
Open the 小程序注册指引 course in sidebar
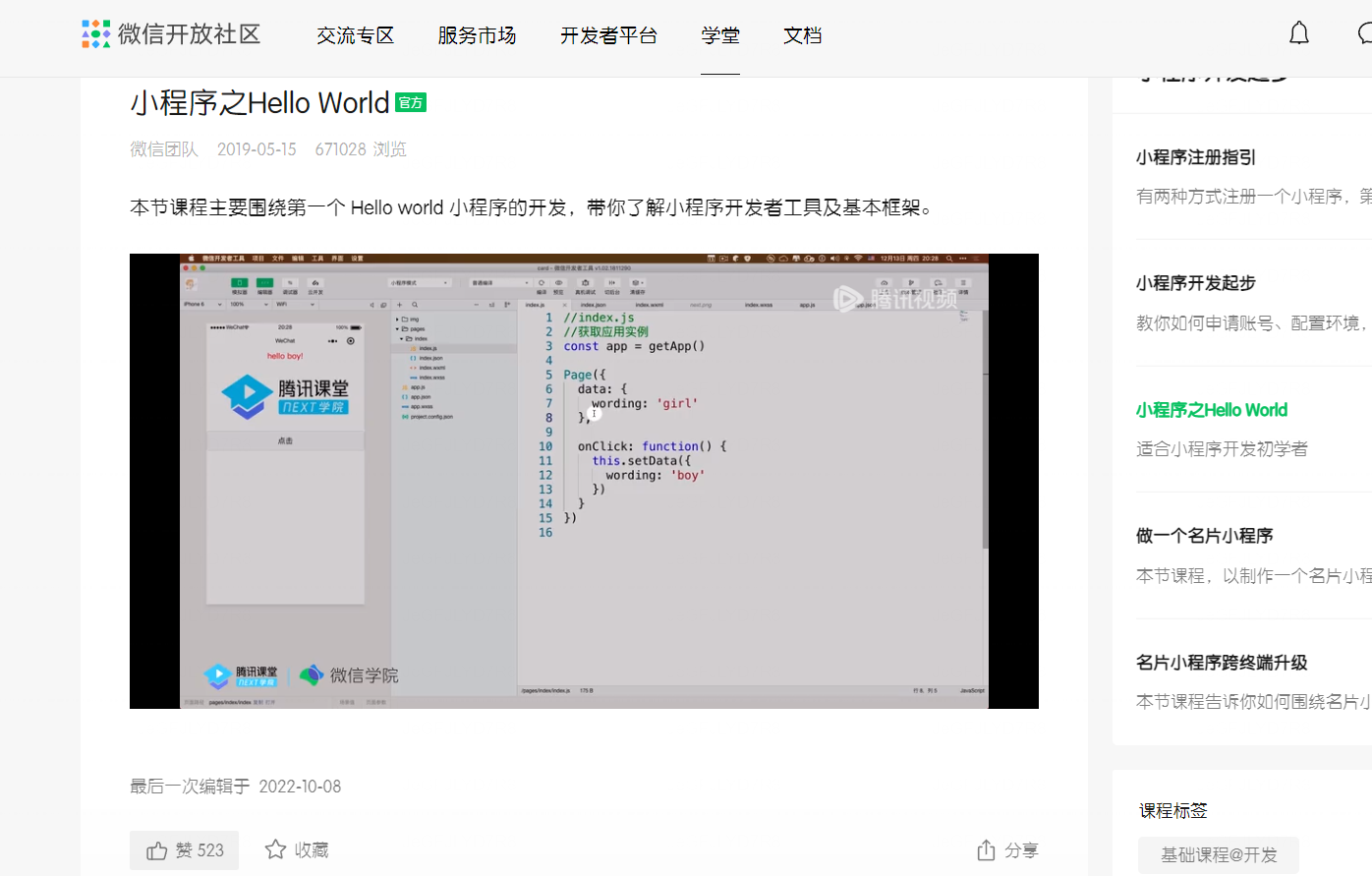click(x=1196, y=157)
